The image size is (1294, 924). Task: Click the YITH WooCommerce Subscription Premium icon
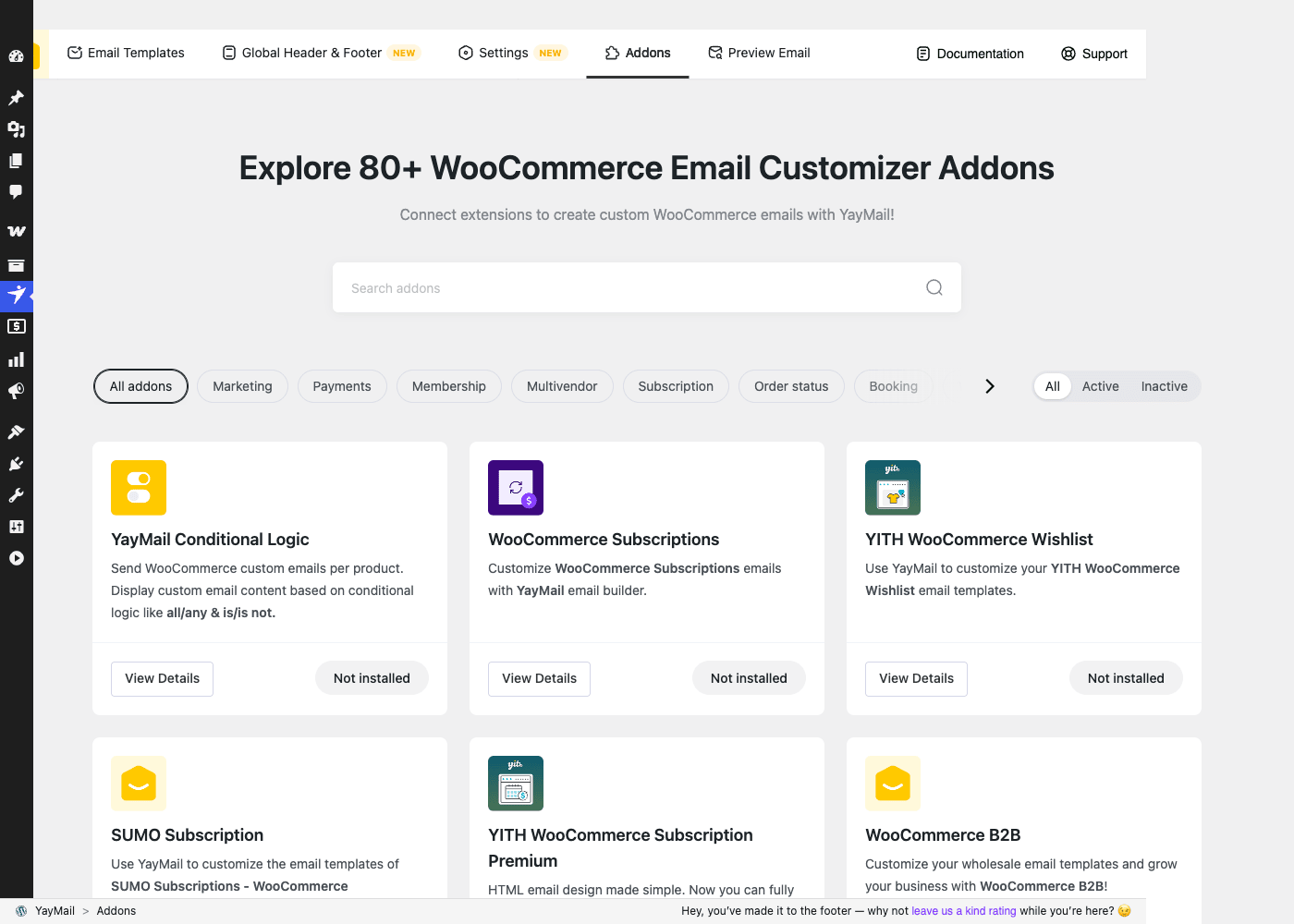tap(516, 784)
